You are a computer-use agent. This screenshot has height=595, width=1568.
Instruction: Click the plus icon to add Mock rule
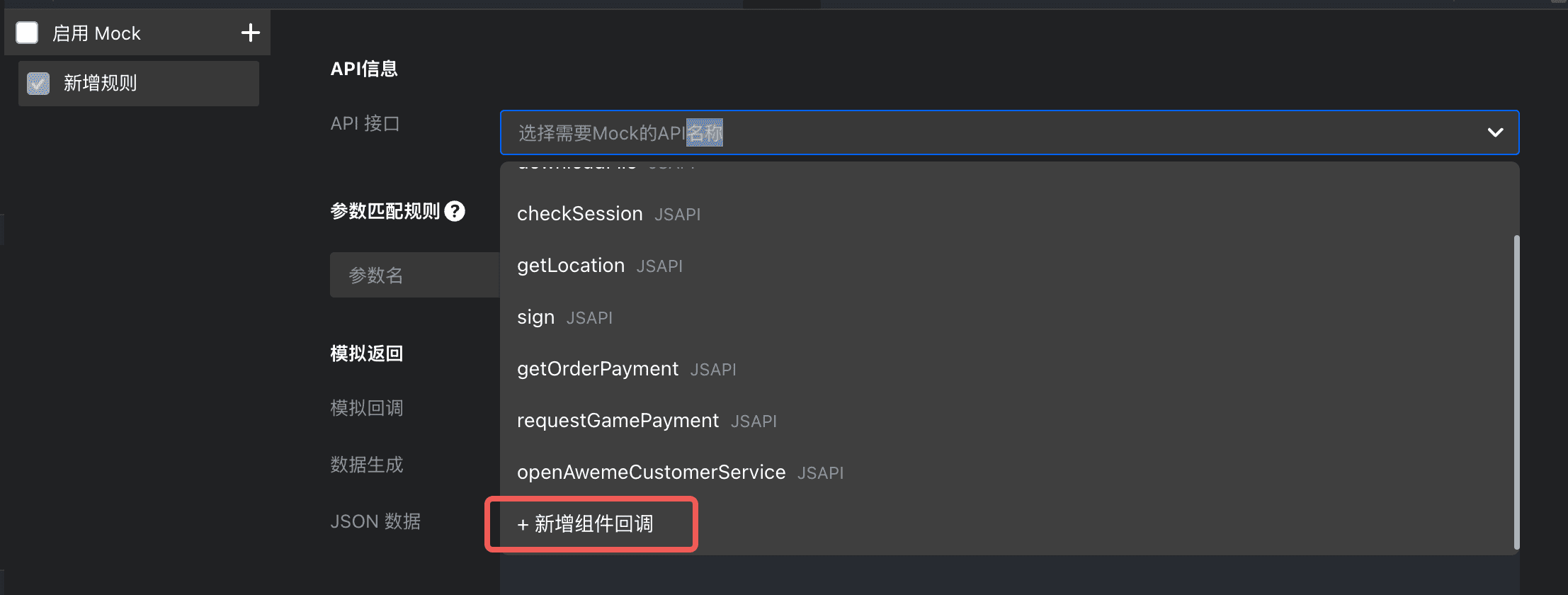pos(250,33)
